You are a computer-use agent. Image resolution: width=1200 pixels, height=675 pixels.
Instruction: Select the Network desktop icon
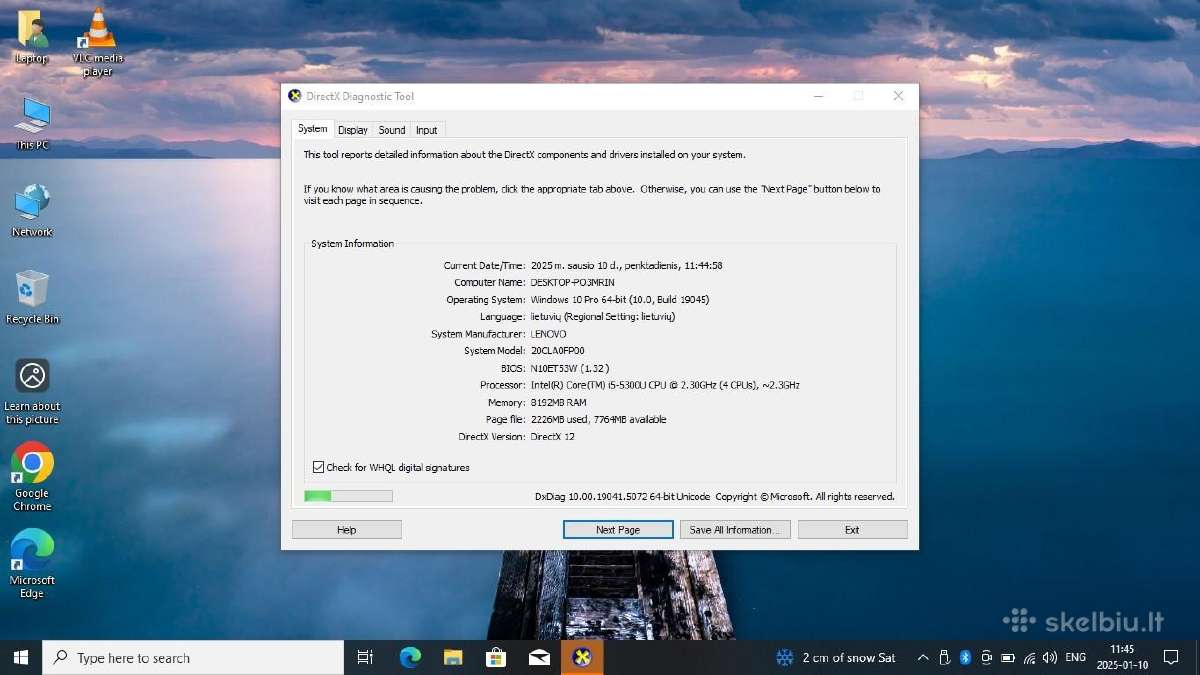coord(32,210)
